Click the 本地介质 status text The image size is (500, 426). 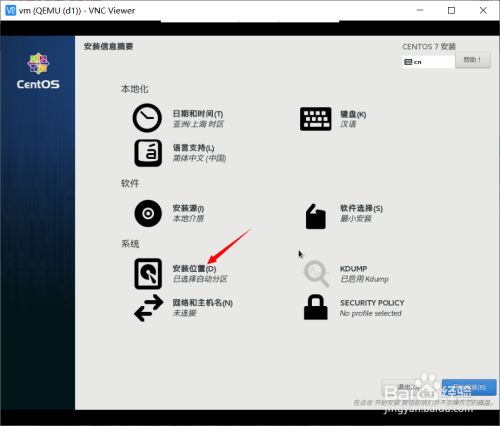pos(188,218)
